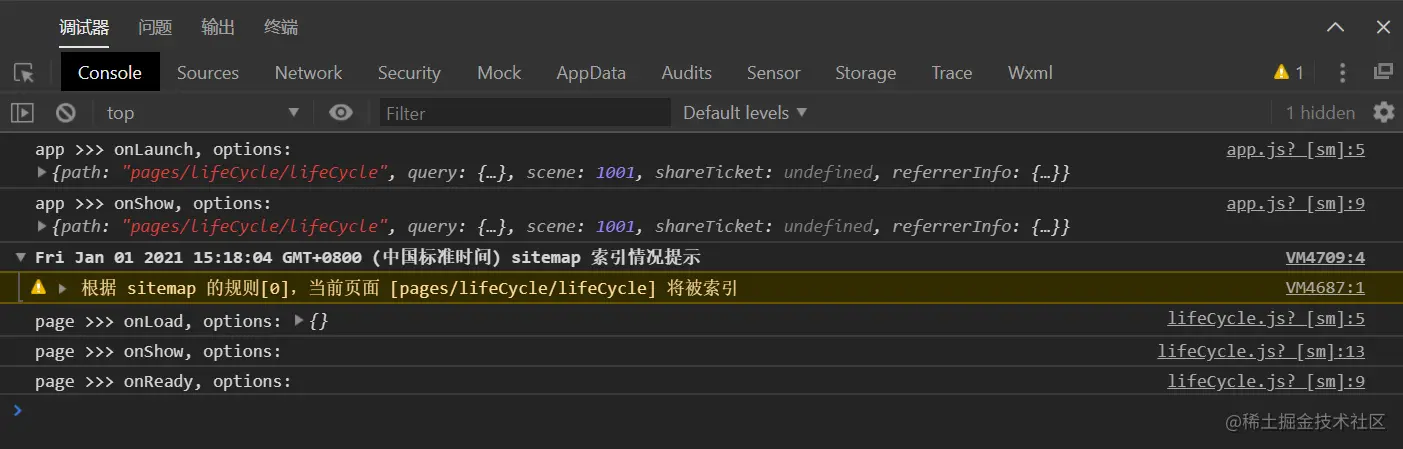Click the VM4687:1 source link
Viewport: 1403px width, 449px height.
[1324, 288]
